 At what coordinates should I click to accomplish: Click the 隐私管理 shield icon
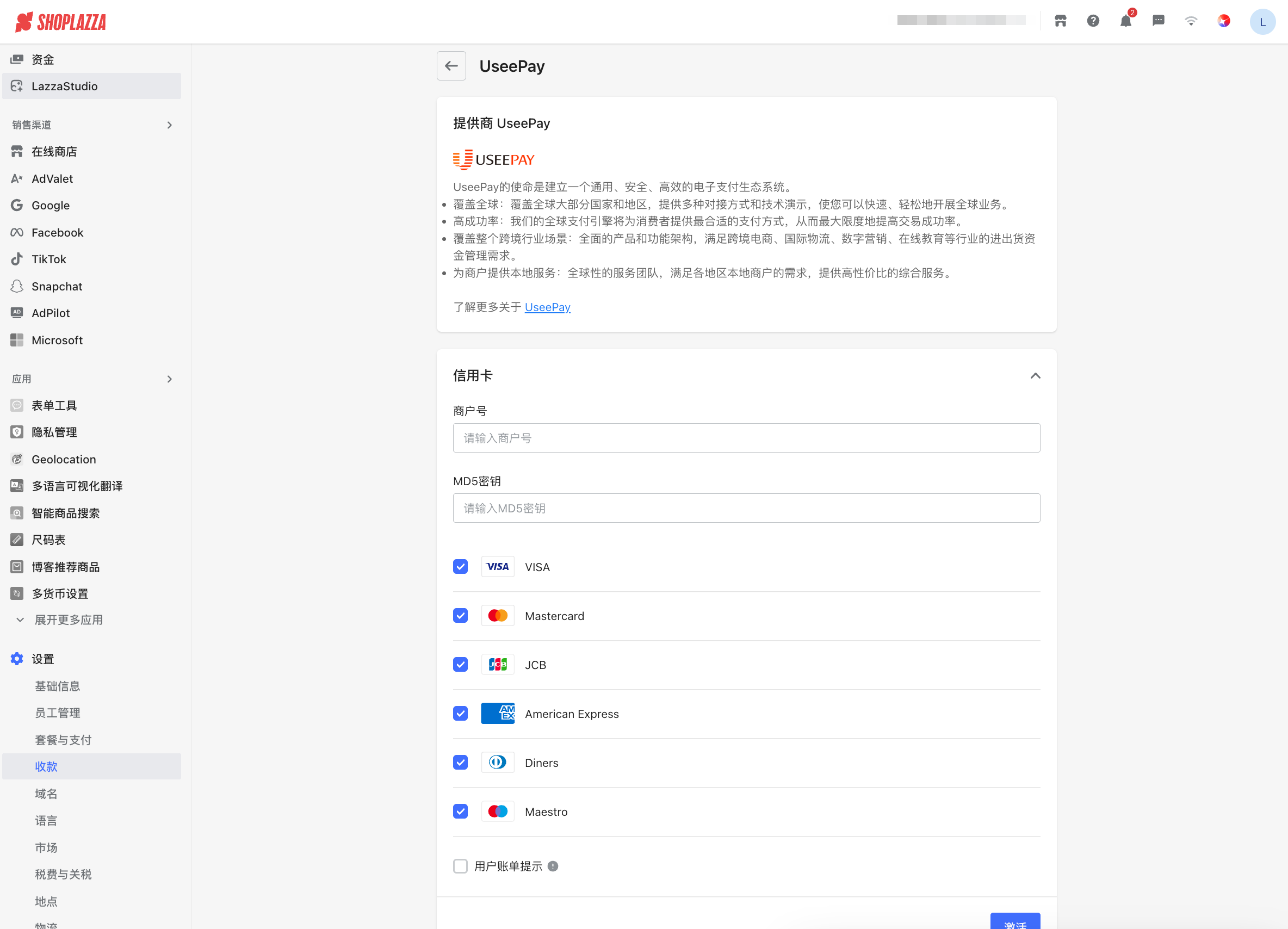[x=17, y=432]
